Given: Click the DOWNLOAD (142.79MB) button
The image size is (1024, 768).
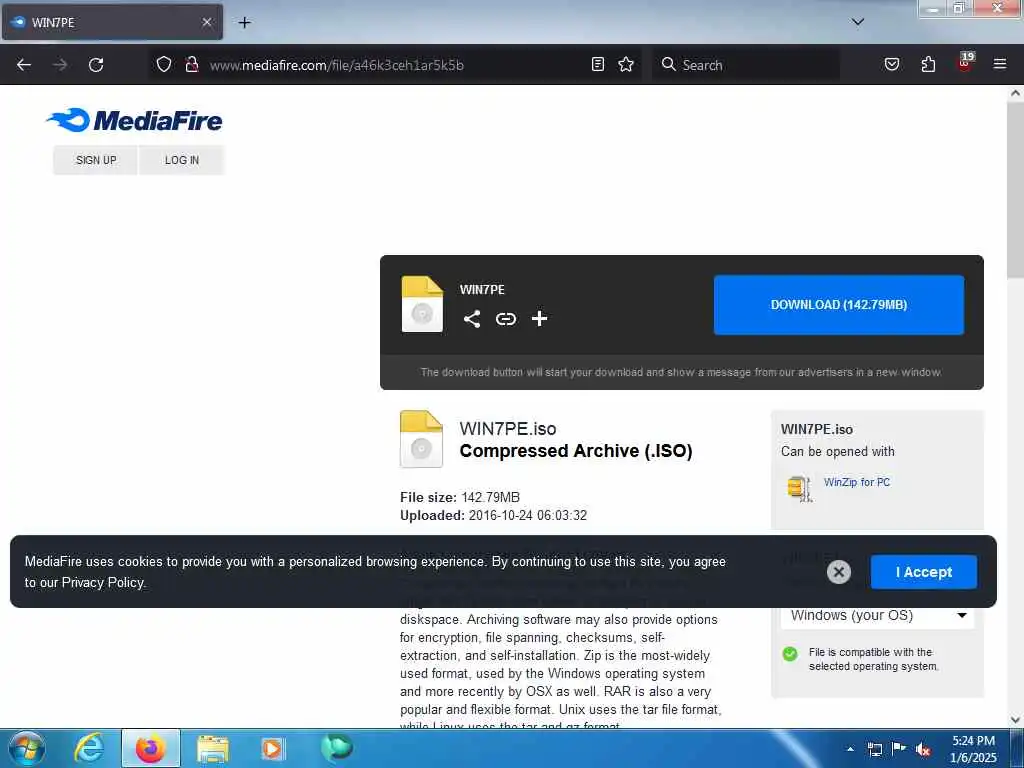Looking at the screenshot, I should click(839, 305).
